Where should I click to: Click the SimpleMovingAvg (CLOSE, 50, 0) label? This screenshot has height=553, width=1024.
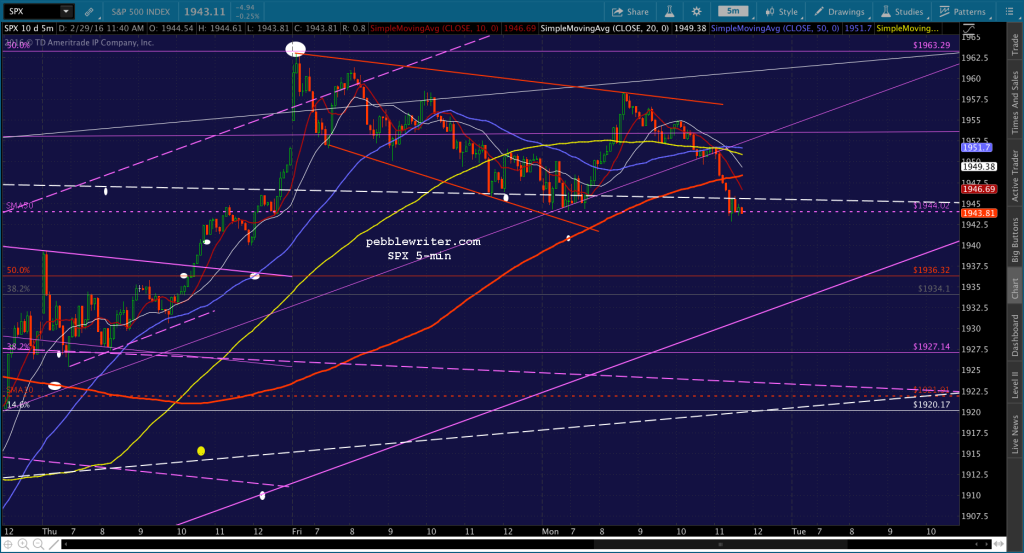(775, 29)
